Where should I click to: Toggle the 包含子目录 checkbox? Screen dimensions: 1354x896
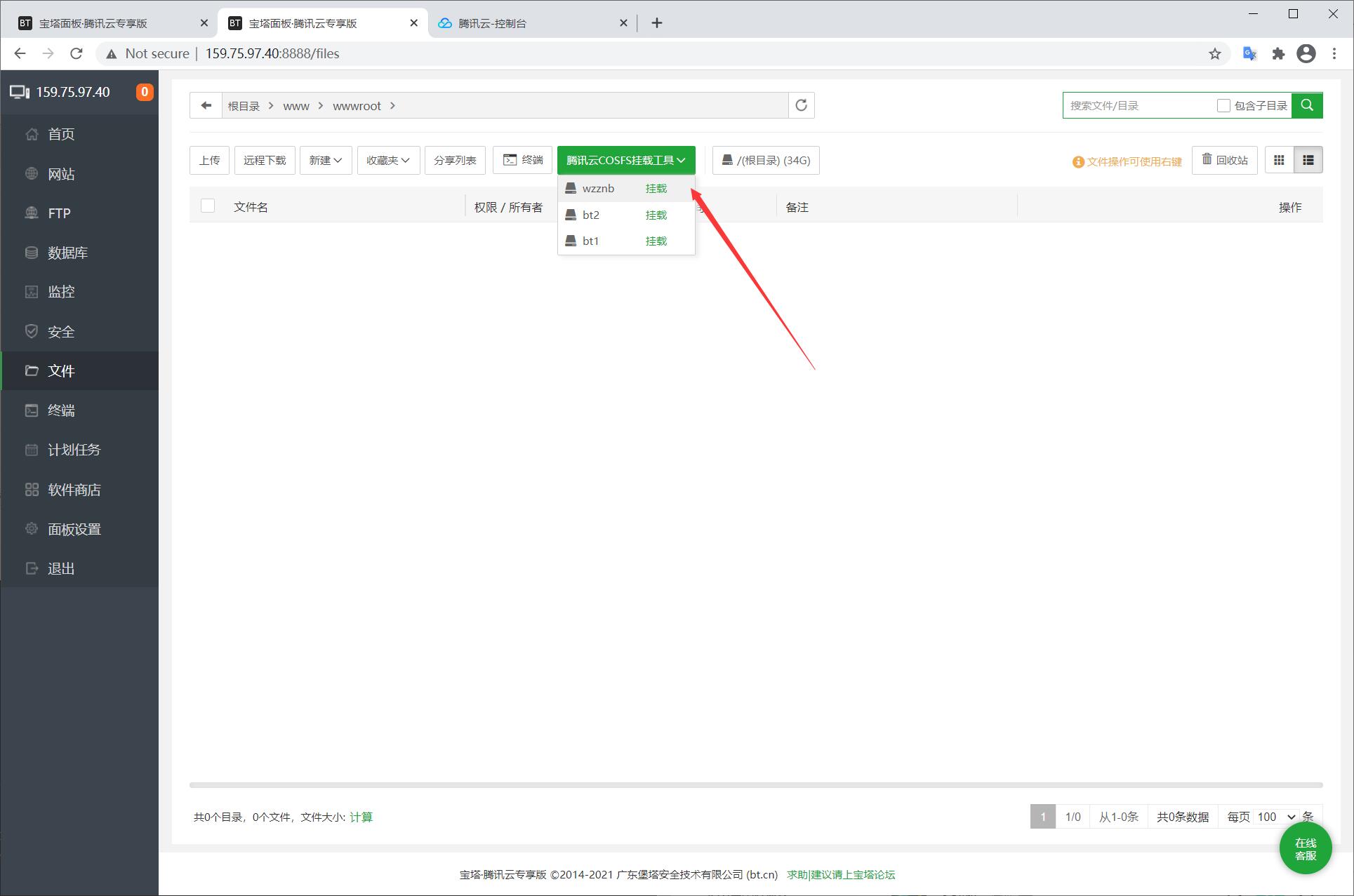[1223, 105]
